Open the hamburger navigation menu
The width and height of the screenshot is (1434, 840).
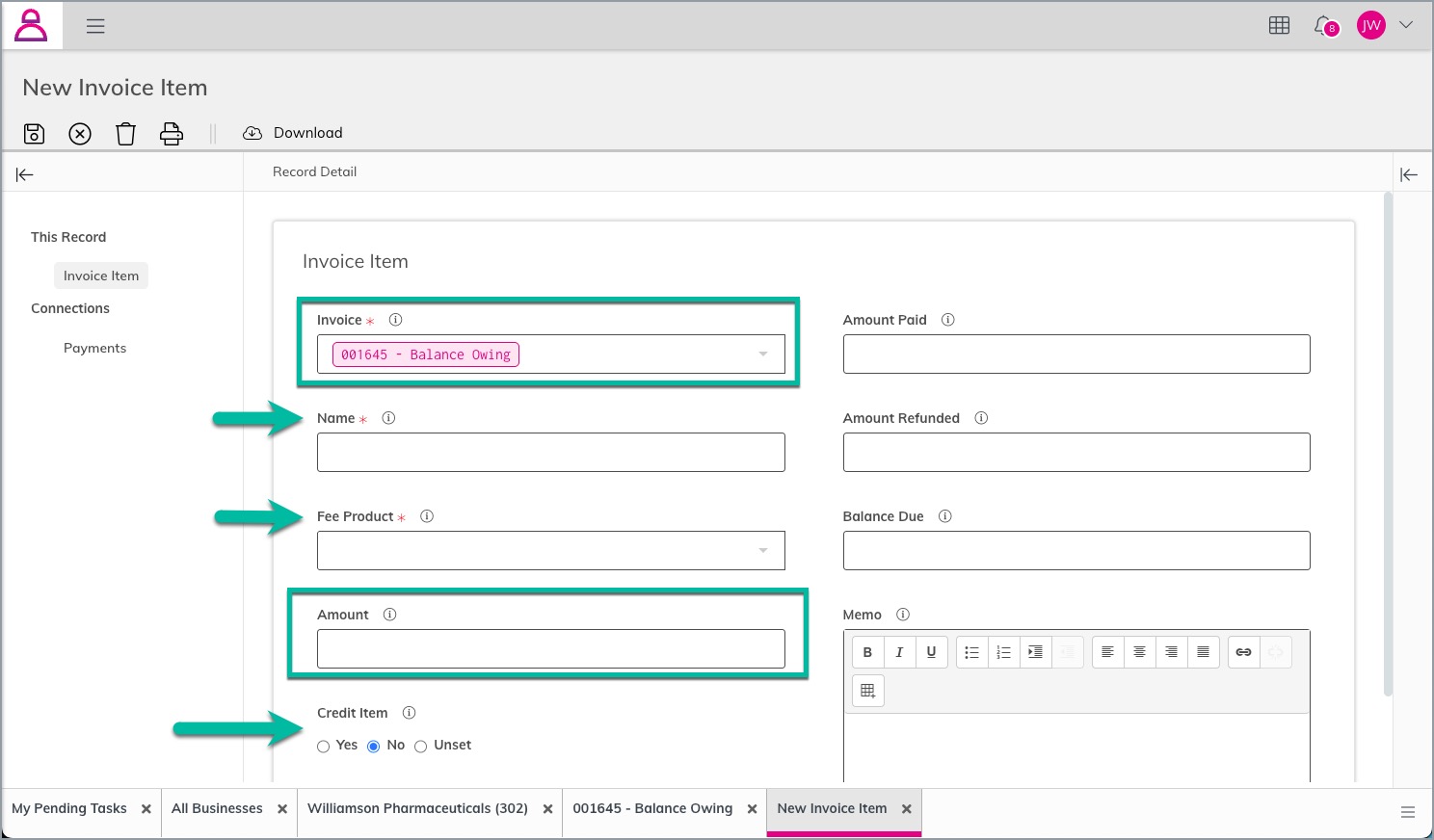(x=95, y=26)
